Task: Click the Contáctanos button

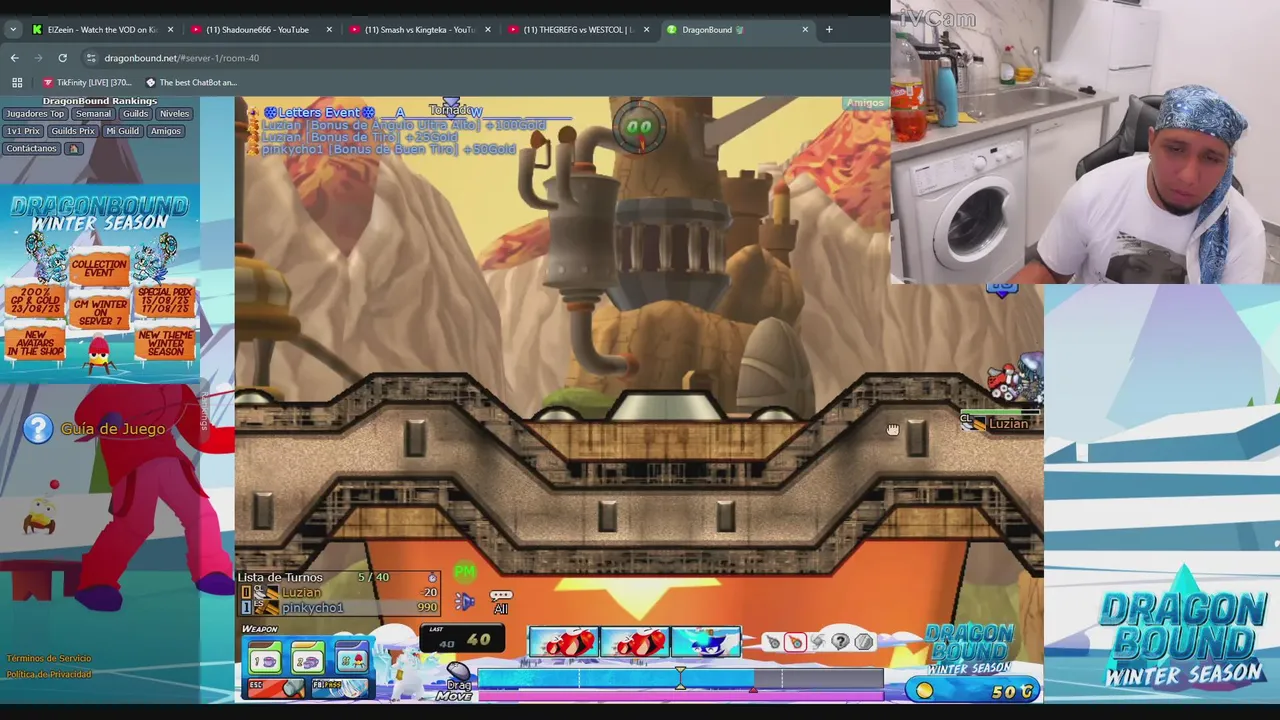Action: pyautogui.click(x=31, y=149)
